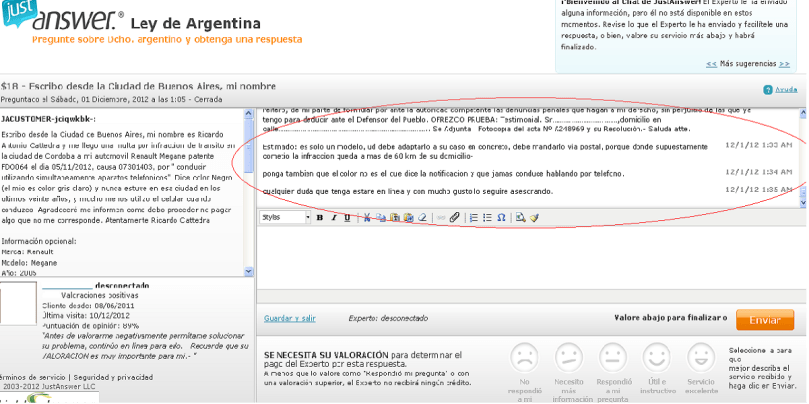Click the 'Ley de Argentina' heading
The width and height of the screenshot is (809, 404).
(x=196, y=23)
